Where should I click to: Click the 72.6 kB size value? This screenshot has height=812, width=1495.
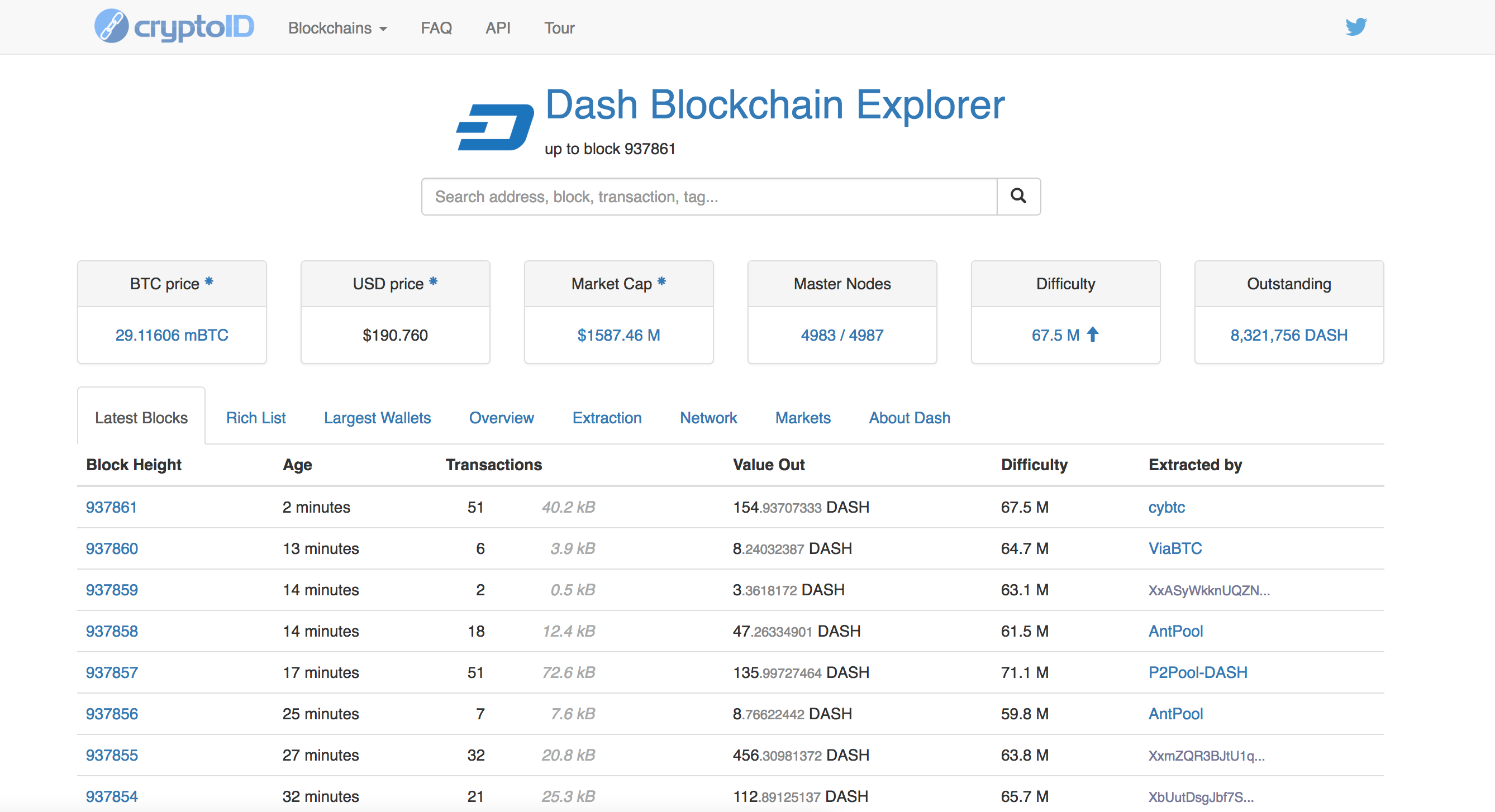coord(568,672)
